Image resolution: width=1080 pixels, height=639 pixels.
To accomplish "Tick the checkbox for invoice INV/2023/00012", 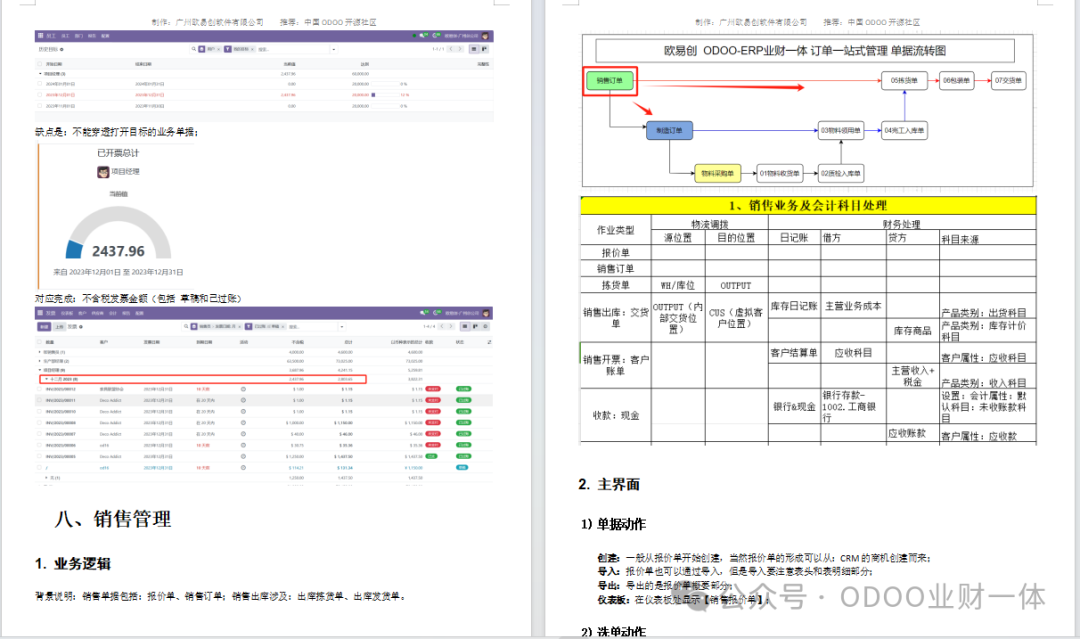I will (39, 389).
